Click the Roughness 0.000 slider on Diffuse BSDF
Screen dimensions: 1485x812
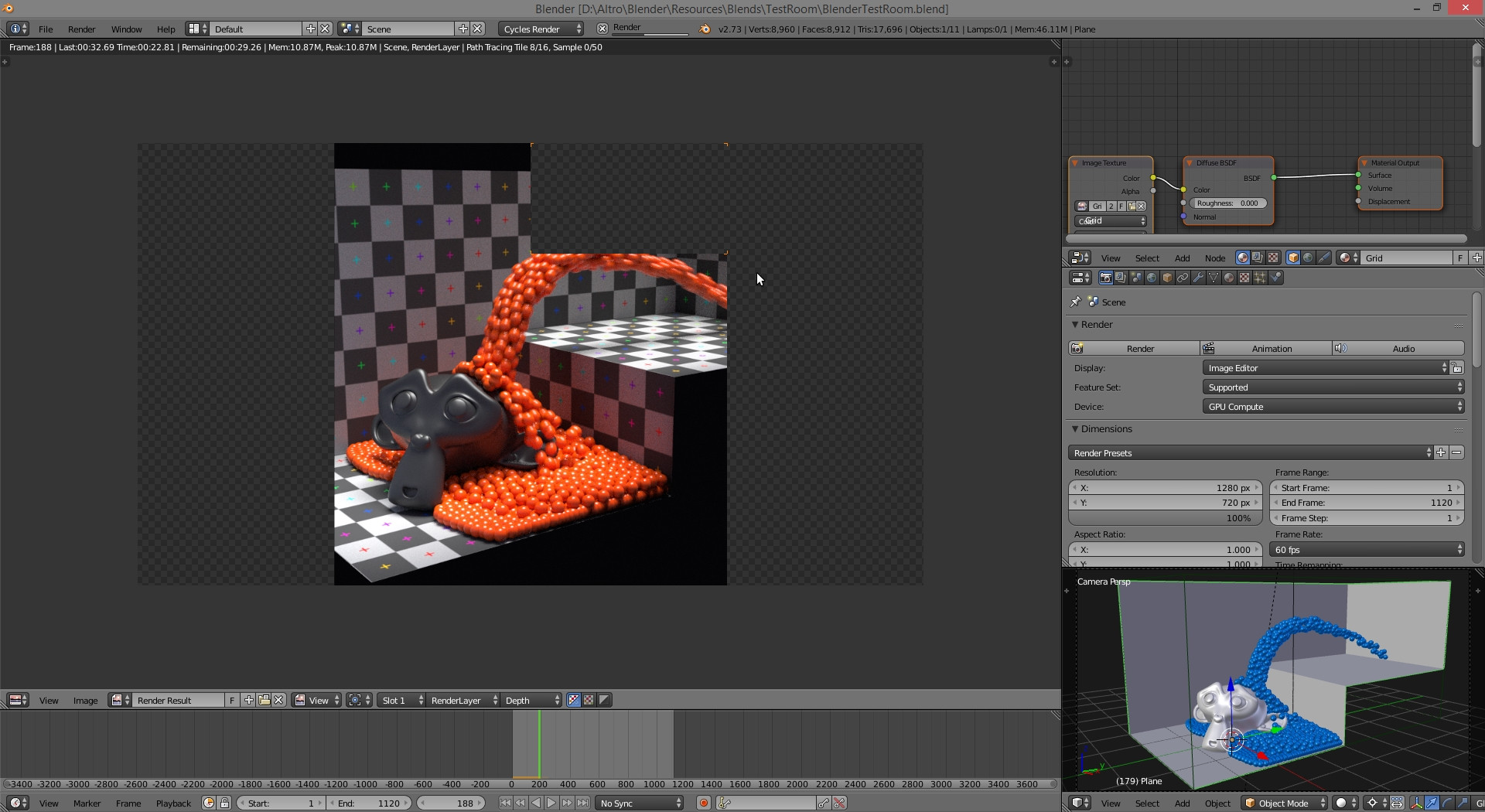click(1228, 203)
